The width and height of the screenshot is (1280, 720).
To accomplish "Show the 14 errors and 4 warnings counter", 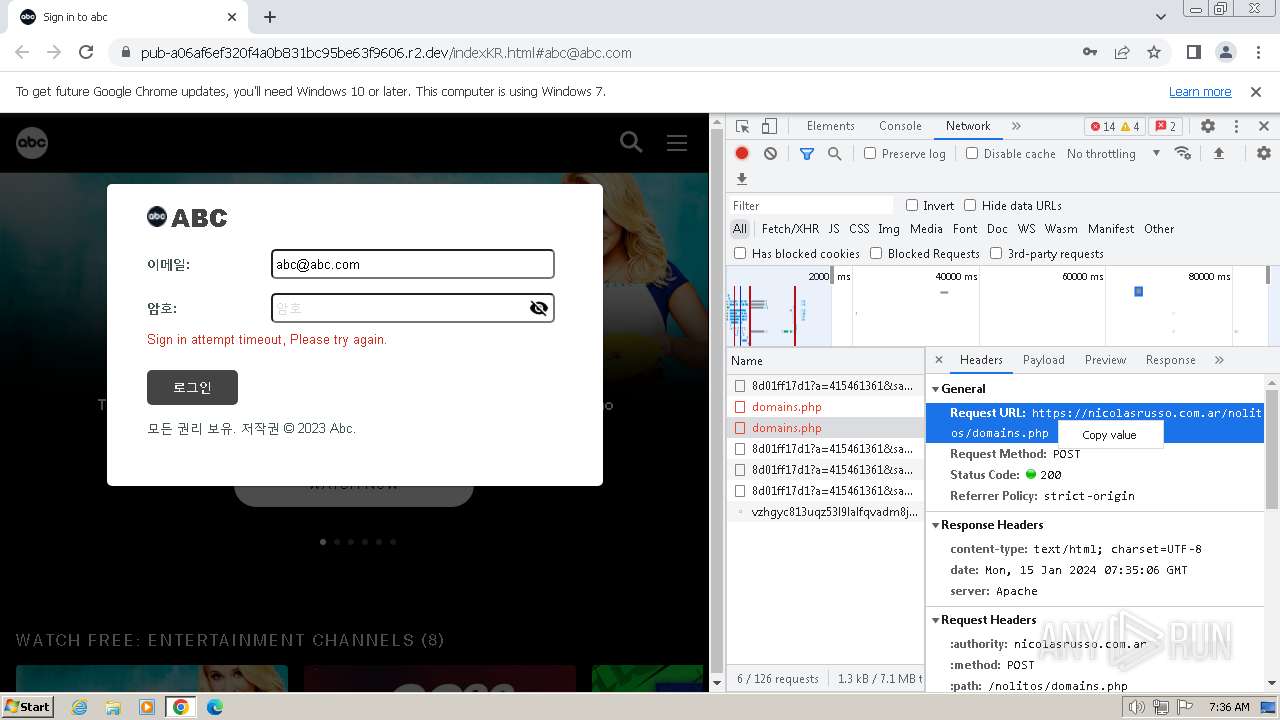I will [x=1115, y=126].
